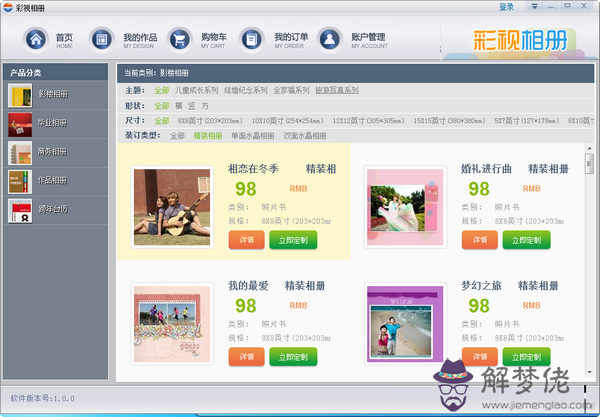The height and width of the screenshot is (417, 600).
Task: Click 立即定制 for 梦幻之旅
Action: (527, 357)
